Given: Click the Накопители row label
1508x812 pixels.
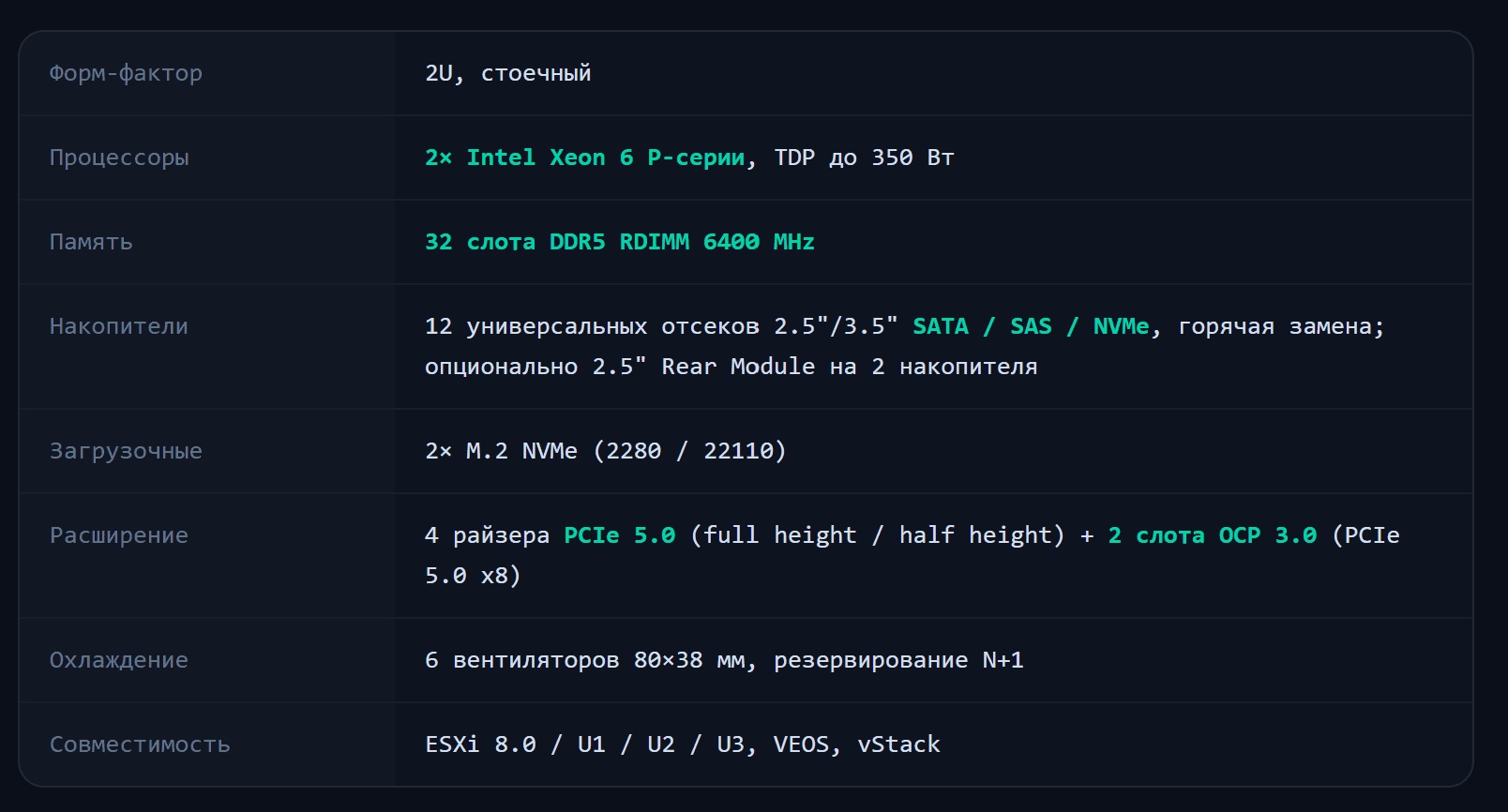Looking at the screenshot, I should 119,326.
